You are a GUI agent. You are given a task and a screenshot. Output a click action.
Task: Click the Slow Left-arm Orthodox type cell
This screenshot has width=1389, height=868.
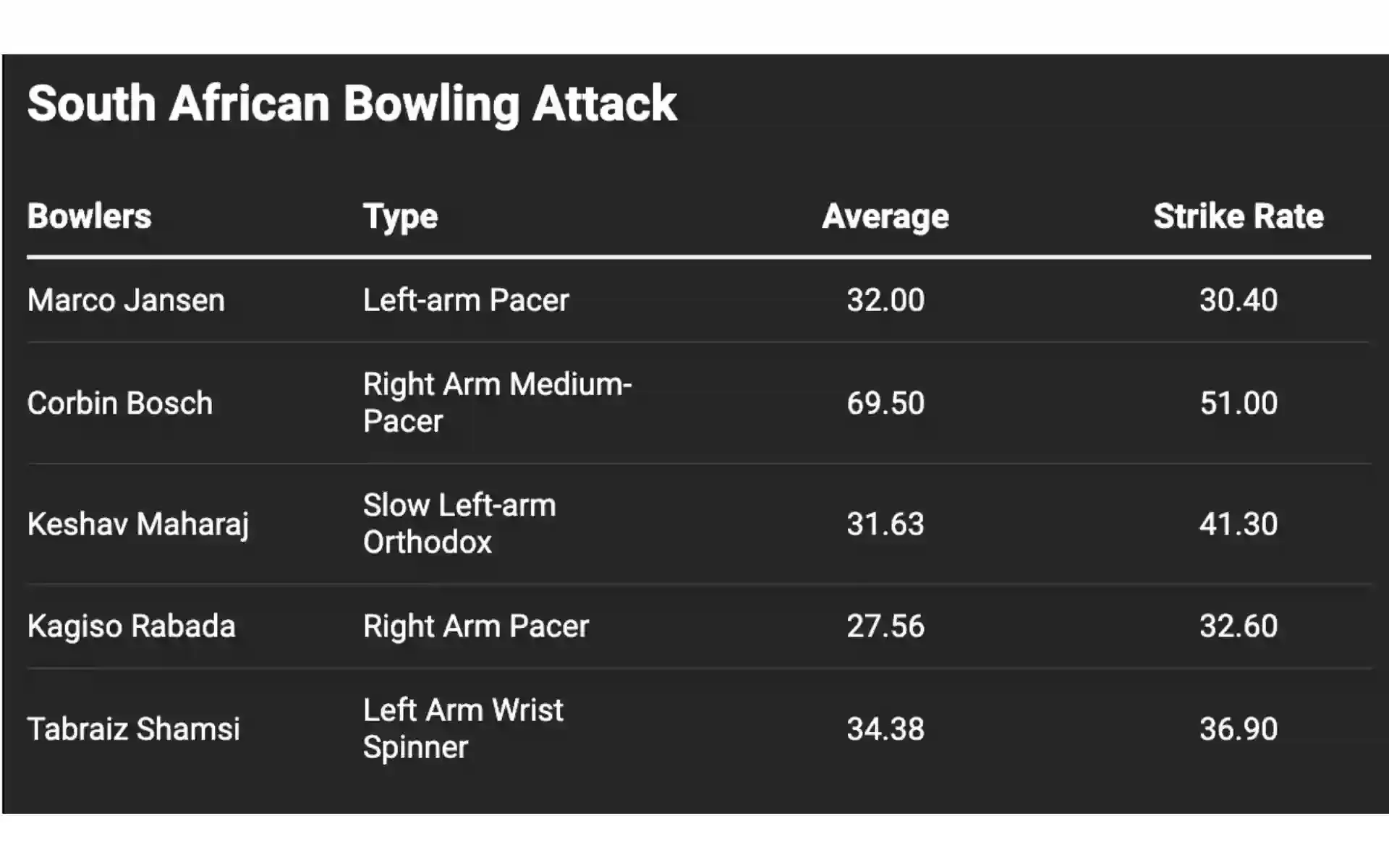pyautogui.click(x=459, y=524)
